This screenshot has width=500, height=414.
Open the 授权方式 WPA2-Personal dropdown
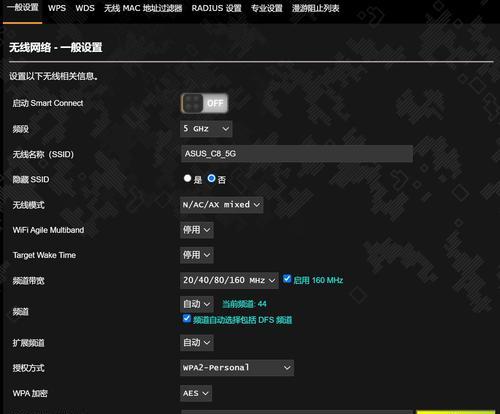(237, 368)
